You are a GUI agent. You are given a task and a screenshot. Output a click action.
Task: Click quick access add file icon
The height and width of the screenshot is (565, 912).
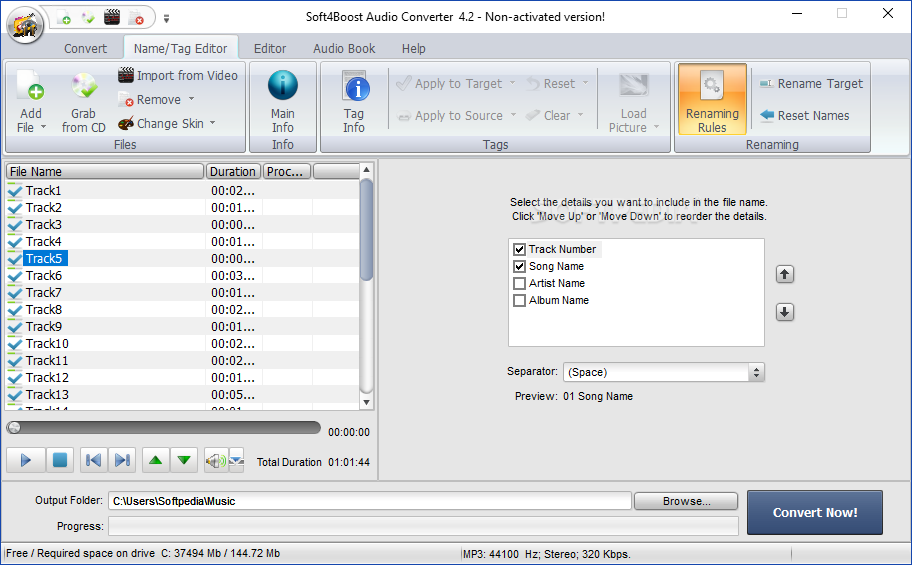pyautogui.click(x=64, y=17)
